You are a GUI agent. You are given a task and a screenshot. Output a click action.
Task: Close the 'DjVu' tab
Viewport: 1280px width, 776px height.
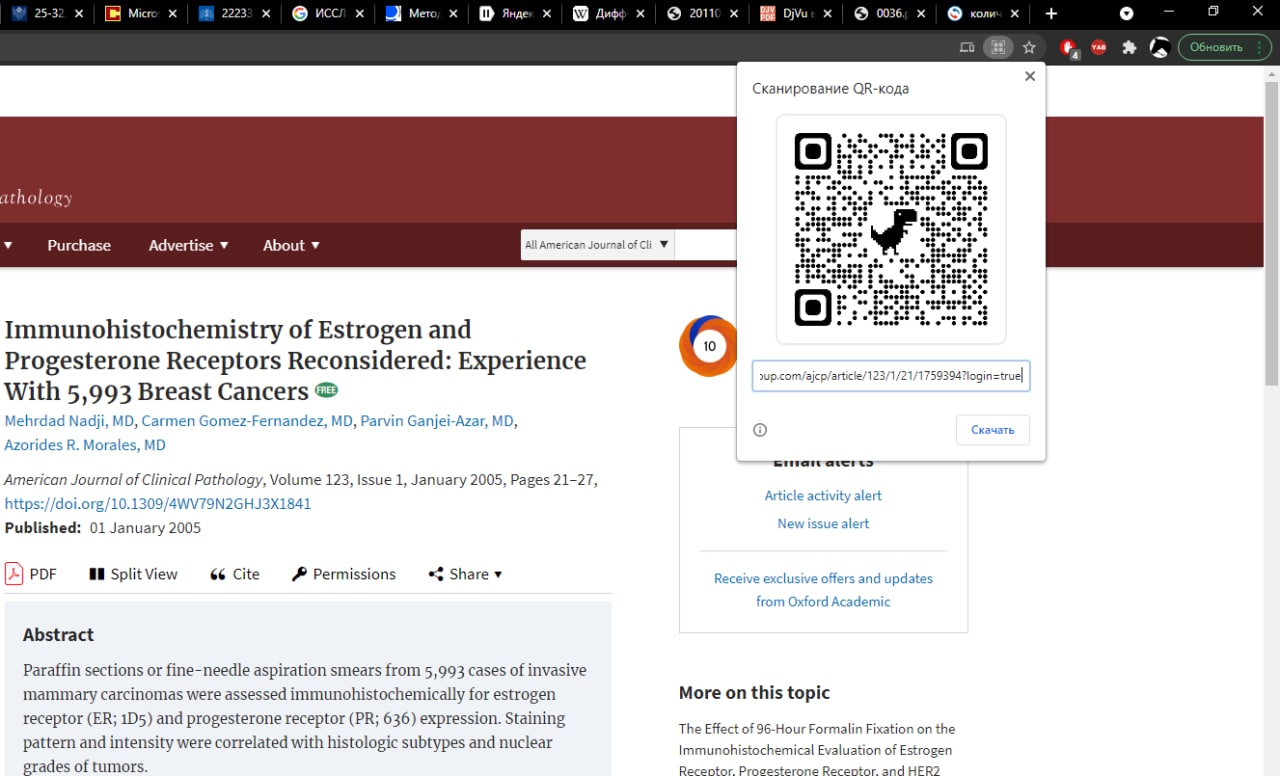tap(829, 14)
